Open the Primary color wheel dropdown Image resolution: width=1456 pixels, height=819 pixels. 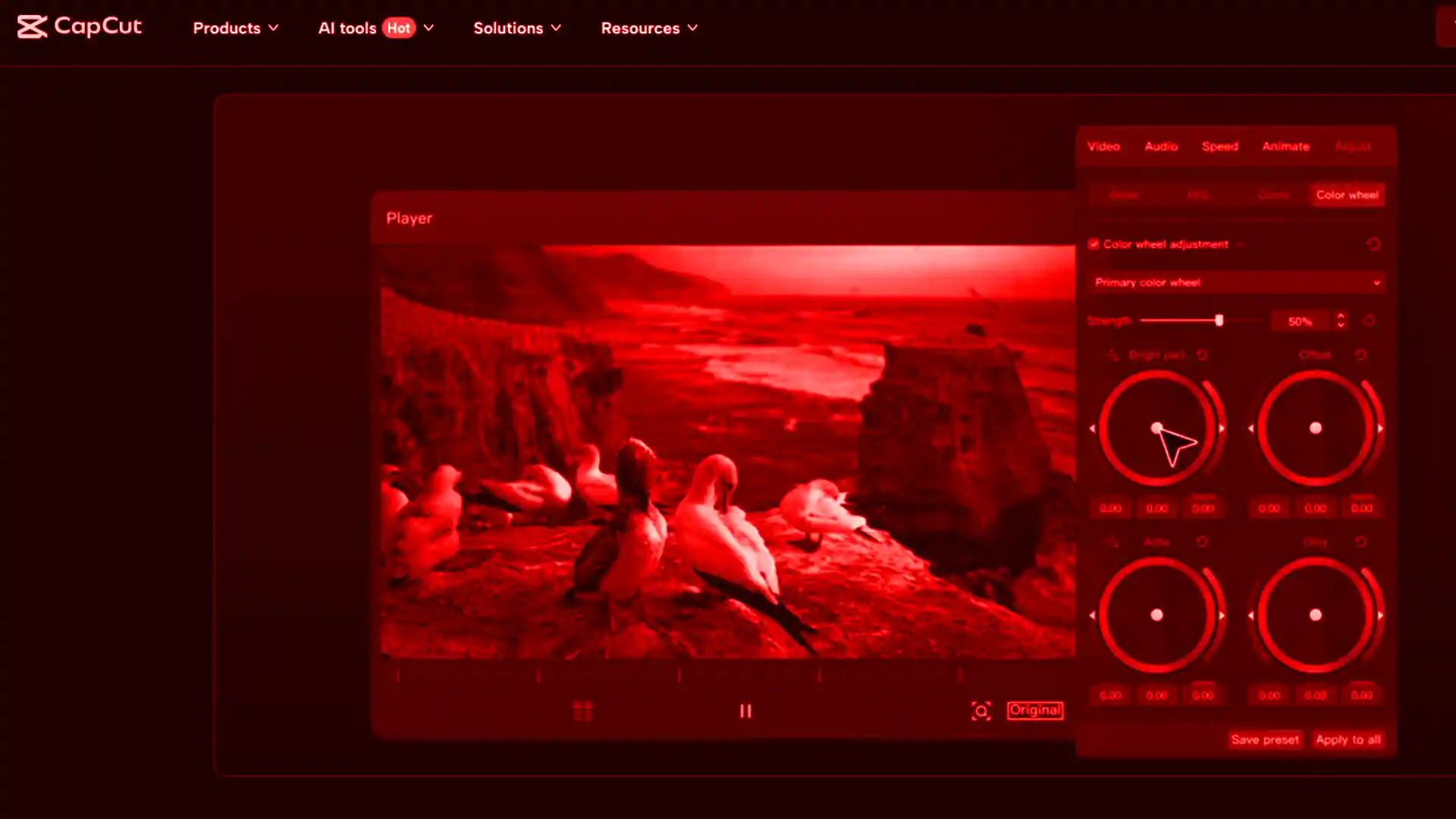click(x=1236, y=283)
